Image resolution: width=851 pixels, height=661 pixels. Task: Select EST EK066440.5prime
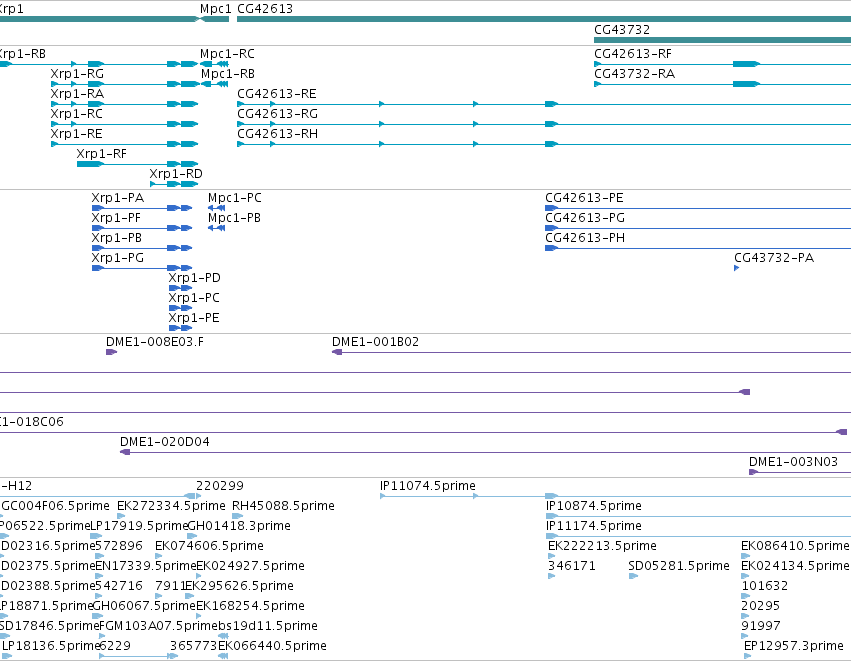point(272,646)
